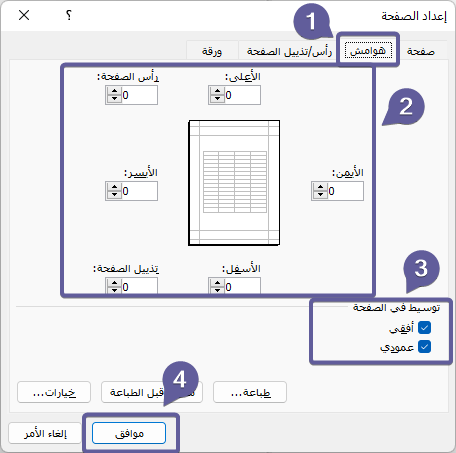
Task: Increase the header (رأس الصفحة) margin up arrow
Action: point(114,91)
